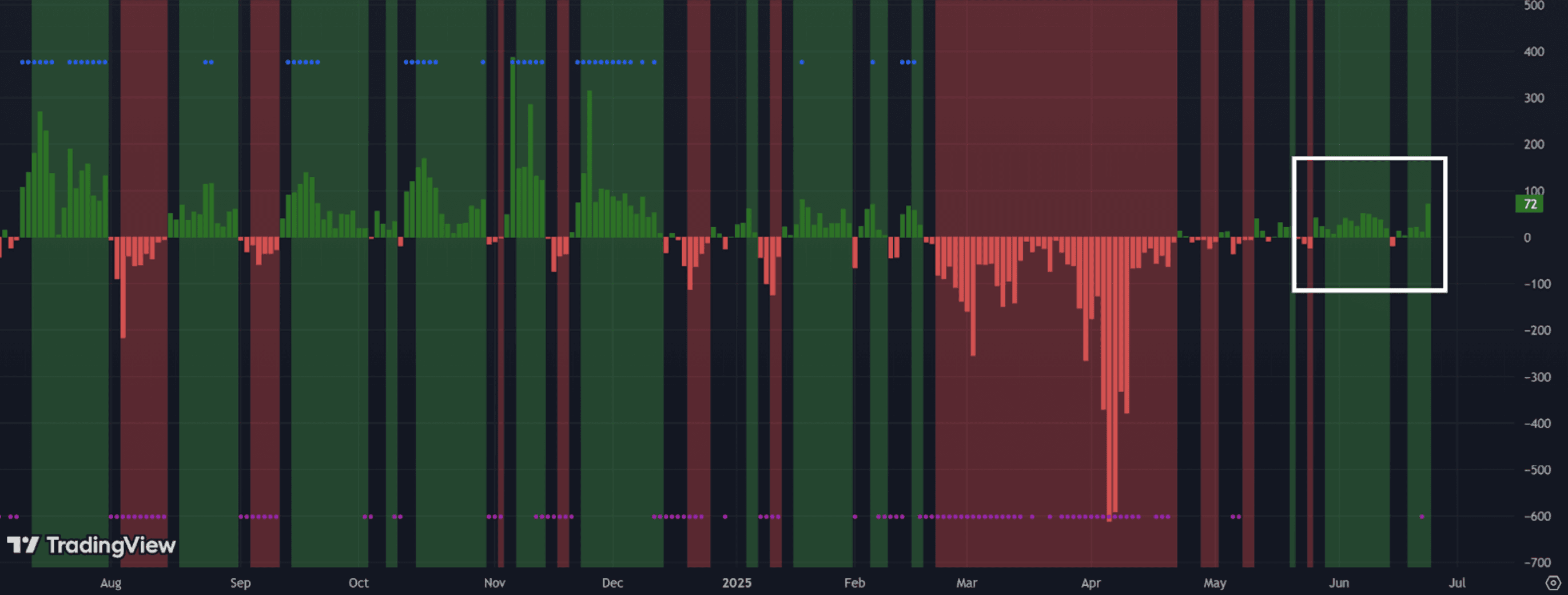
Task: Jump to the 2025 year label
Action: pos(737,583)
